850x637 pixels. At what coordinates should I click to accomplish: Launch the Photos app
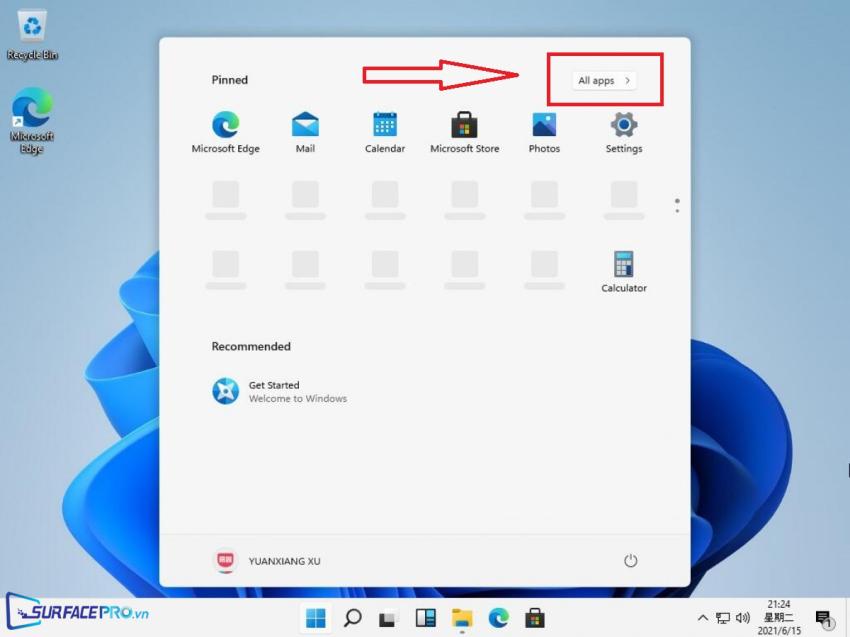pos(544,133)
